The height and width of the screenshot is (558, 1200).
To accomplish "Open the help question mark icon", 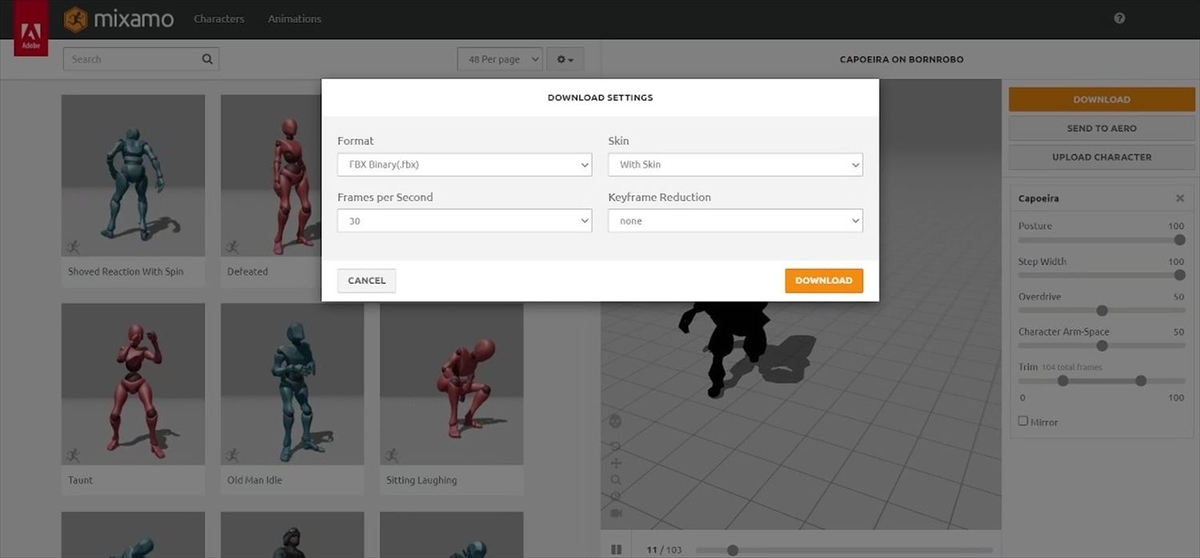I will (1119, 19).
